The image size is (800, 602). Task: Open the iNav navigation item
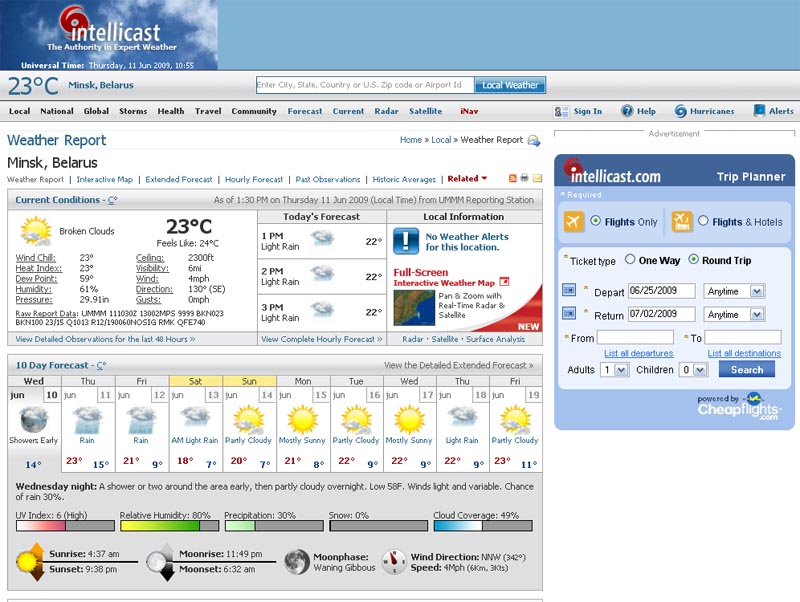(x=469, y=111)
